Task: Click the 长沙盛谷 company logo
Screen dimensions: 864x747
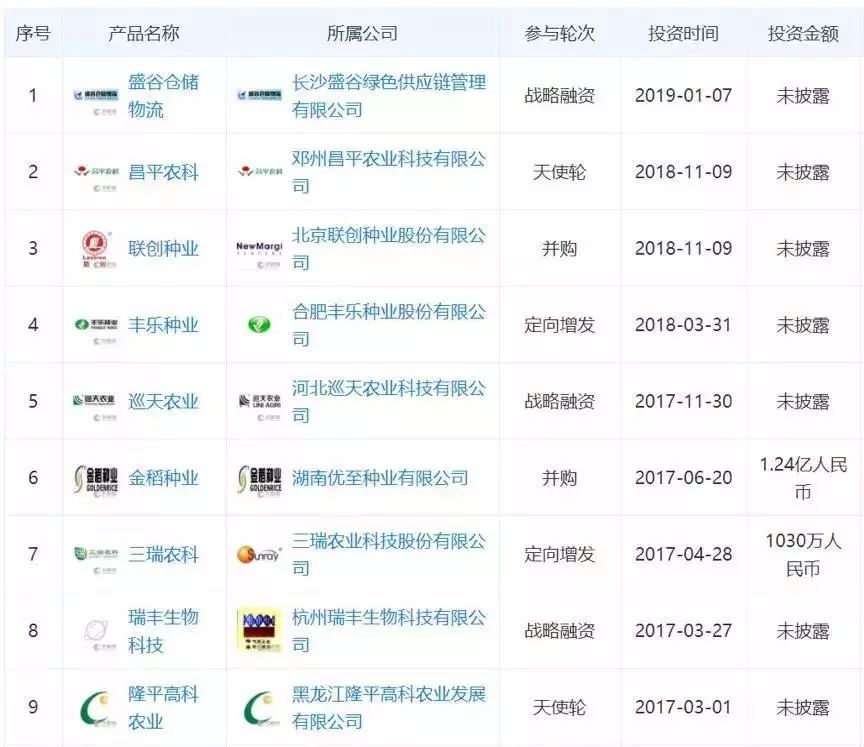Action: pyautogui.click(x=260, y=95)
